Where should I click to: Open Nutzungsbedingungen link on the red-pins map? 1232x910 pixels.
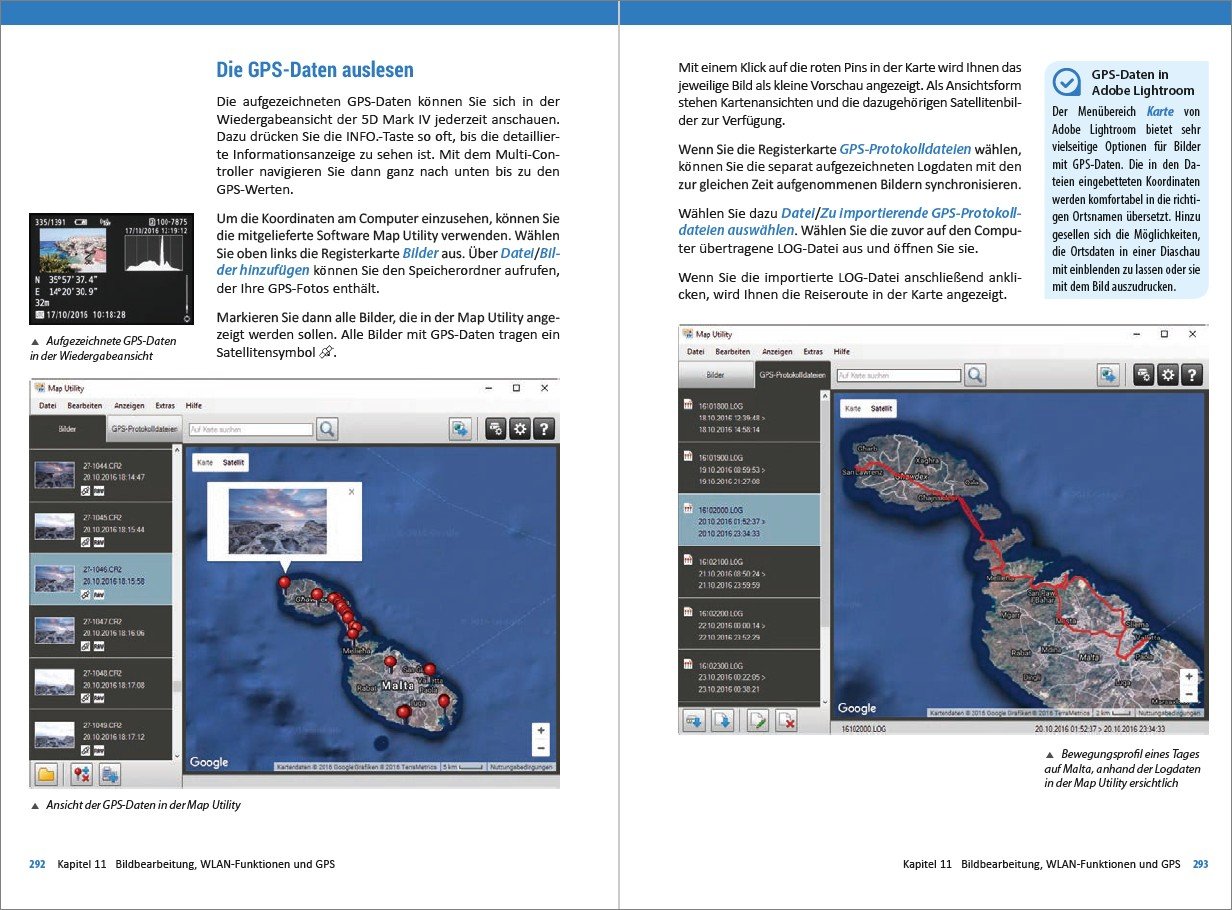tap(521, 767)
